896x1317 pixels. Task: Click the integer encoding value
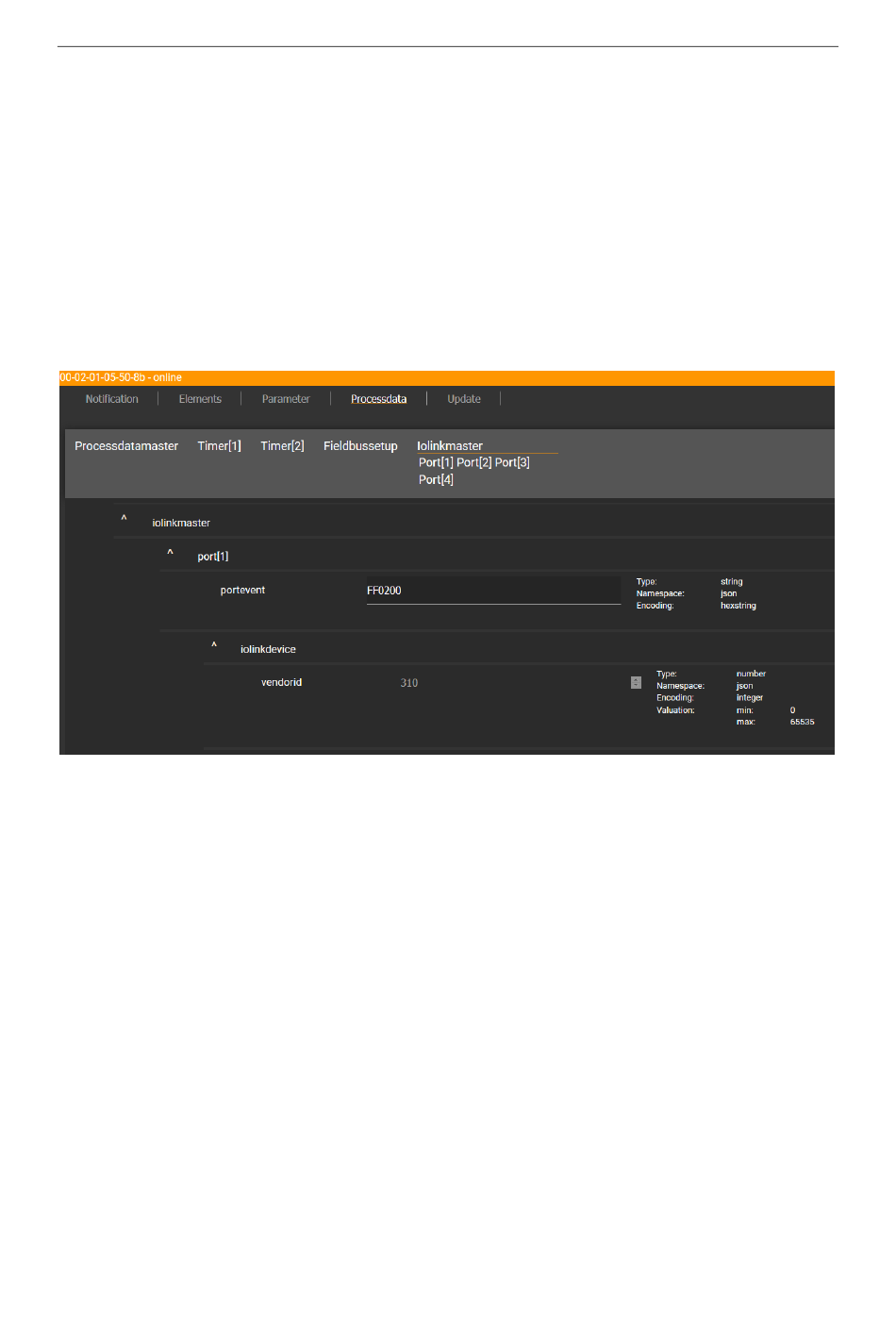[x=750, y=698]
